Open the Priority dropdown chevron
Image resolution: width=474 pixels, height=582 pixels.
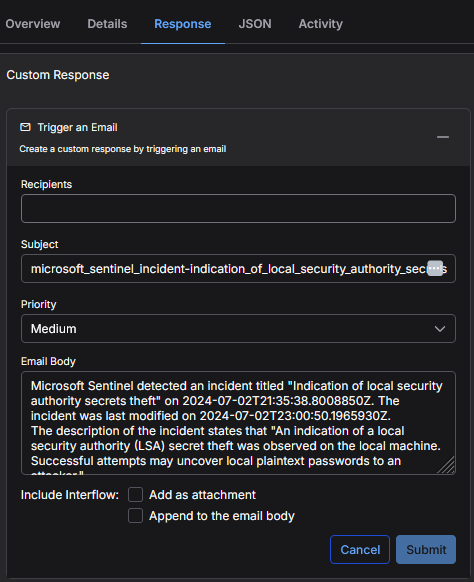440,329
